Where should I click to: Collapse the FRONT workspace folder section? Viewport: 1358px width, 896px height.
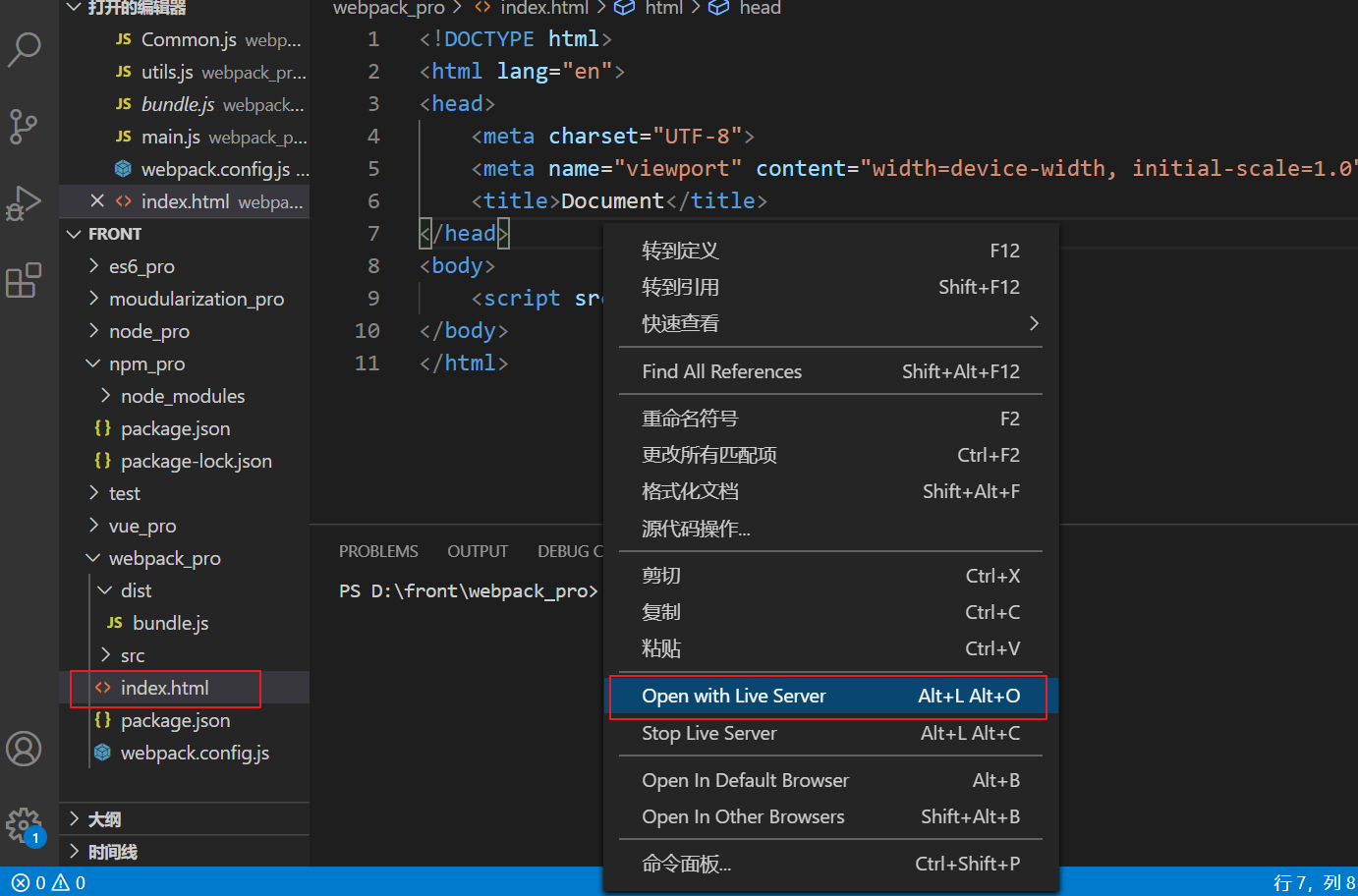[74, 234]
